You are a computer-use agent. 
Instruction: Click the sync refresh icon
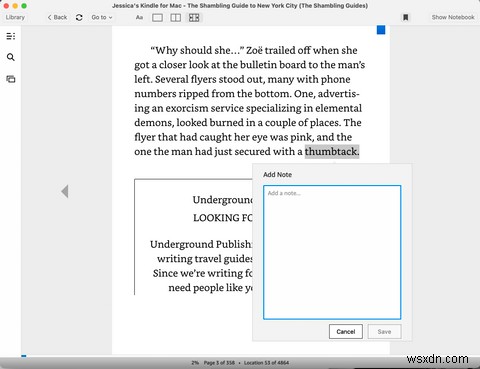79,17
